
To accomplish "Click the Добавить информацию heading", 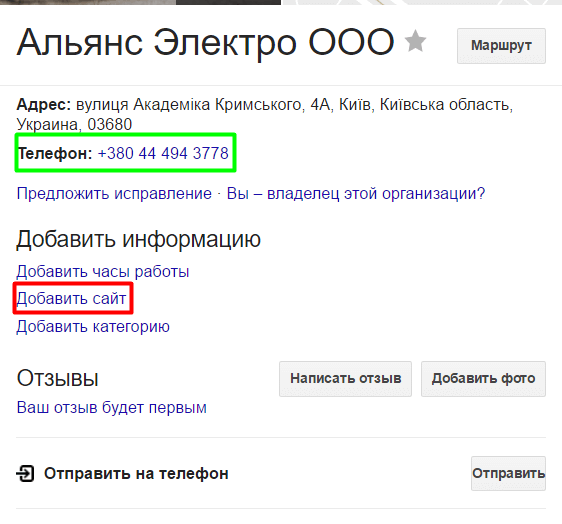I will click(139, 239).
